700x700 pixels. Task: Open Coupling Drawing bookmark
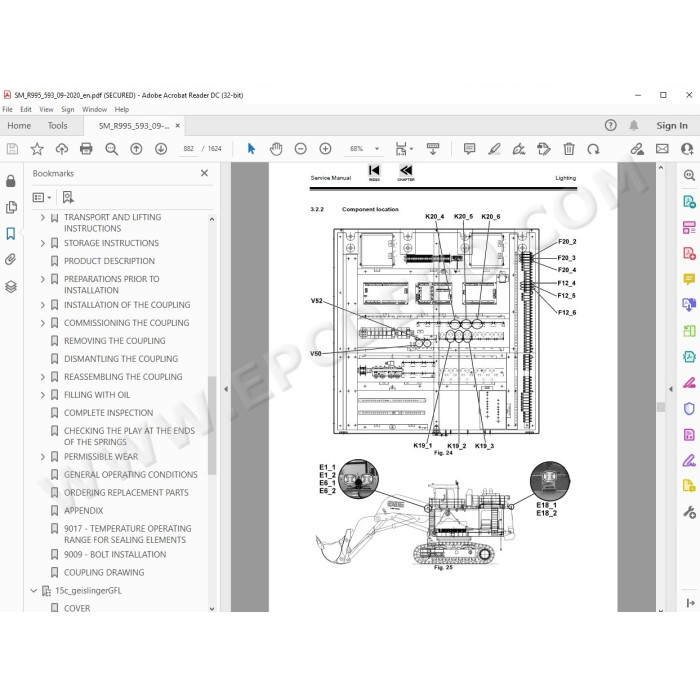point(104,573)
